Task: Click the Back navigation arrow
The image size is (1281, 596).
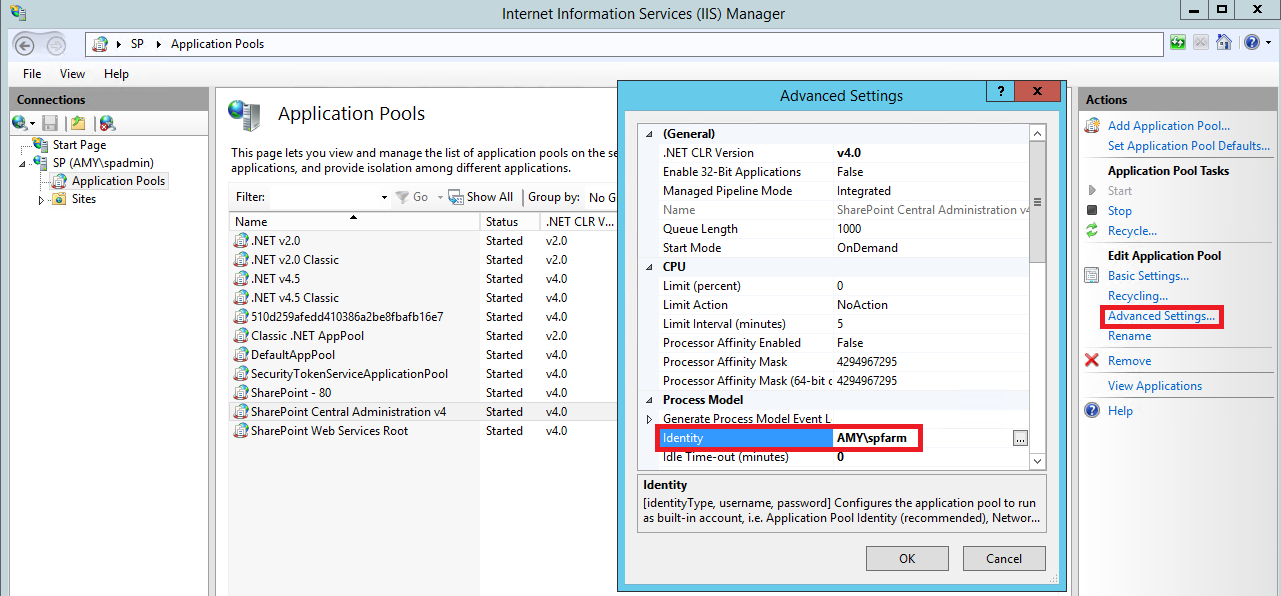Action: coord(26,45)
